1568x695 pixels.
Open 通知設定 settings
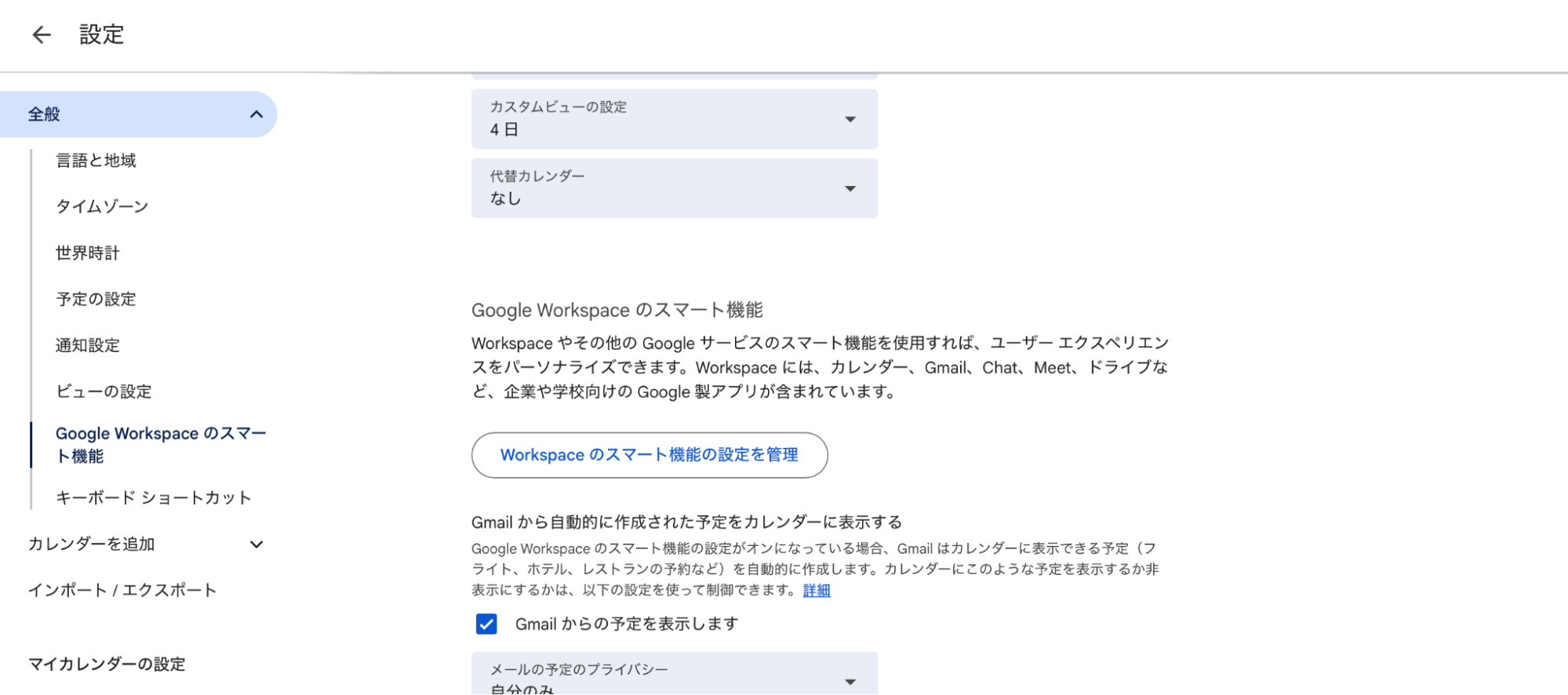(87, 345)
